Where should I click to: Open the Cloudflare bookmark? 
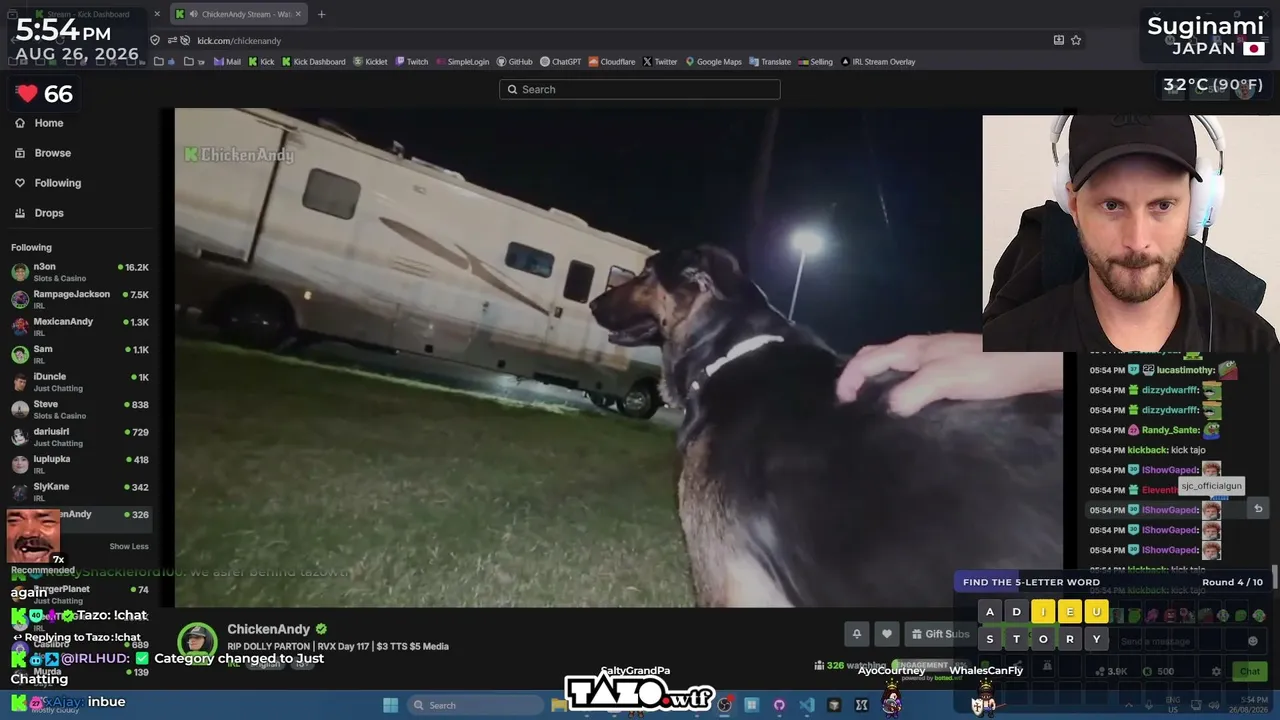click(612, 62)
